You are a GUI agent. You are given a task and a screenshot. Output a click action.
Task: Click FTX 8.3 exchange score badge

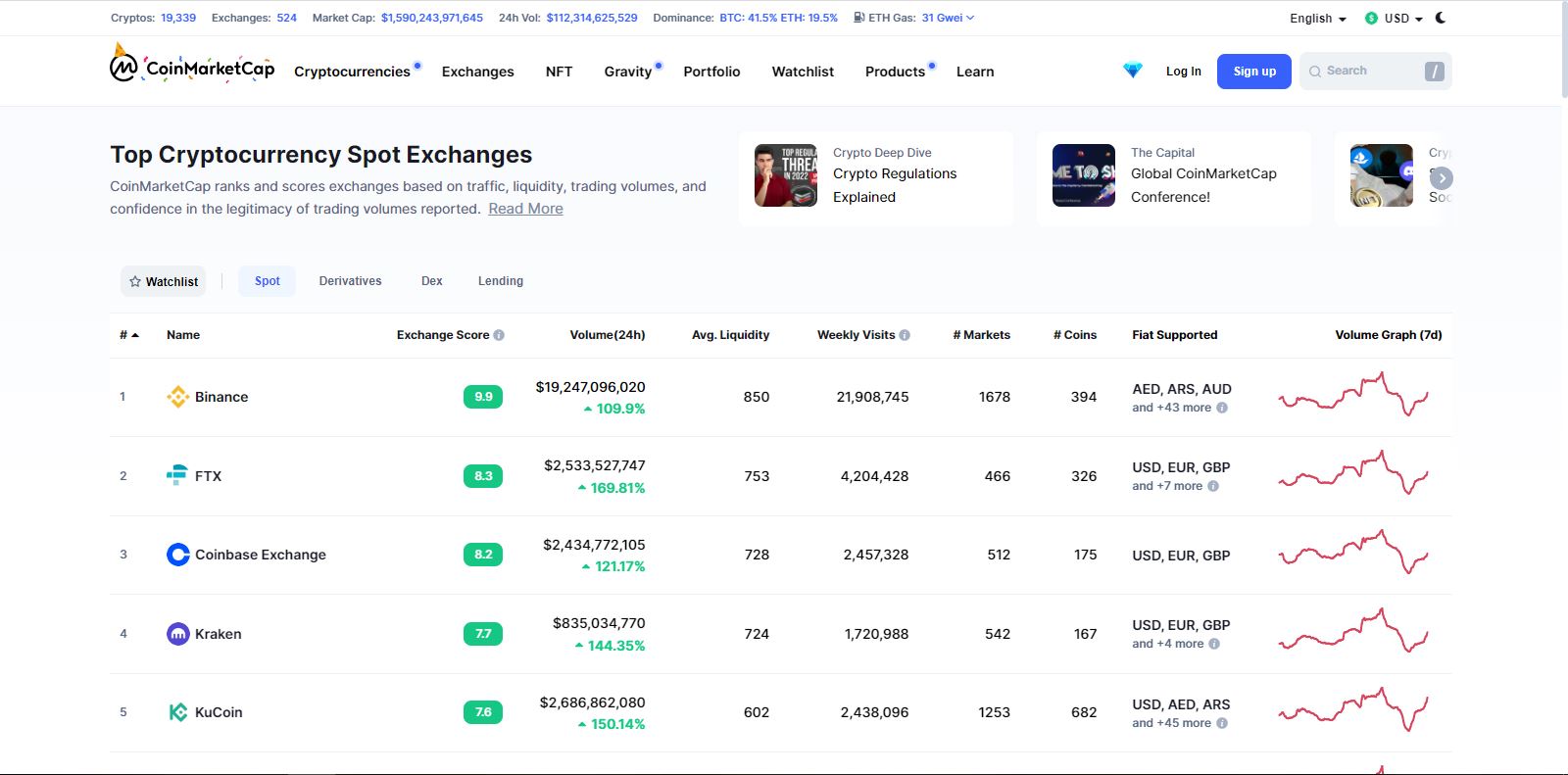click(483, 476)
